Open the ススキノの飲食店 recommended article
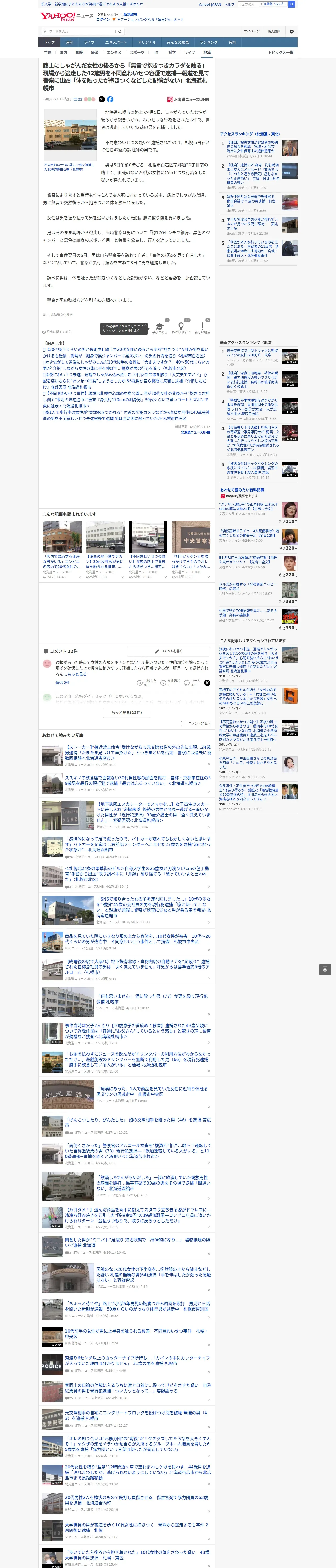 click(x=138, y=781)
